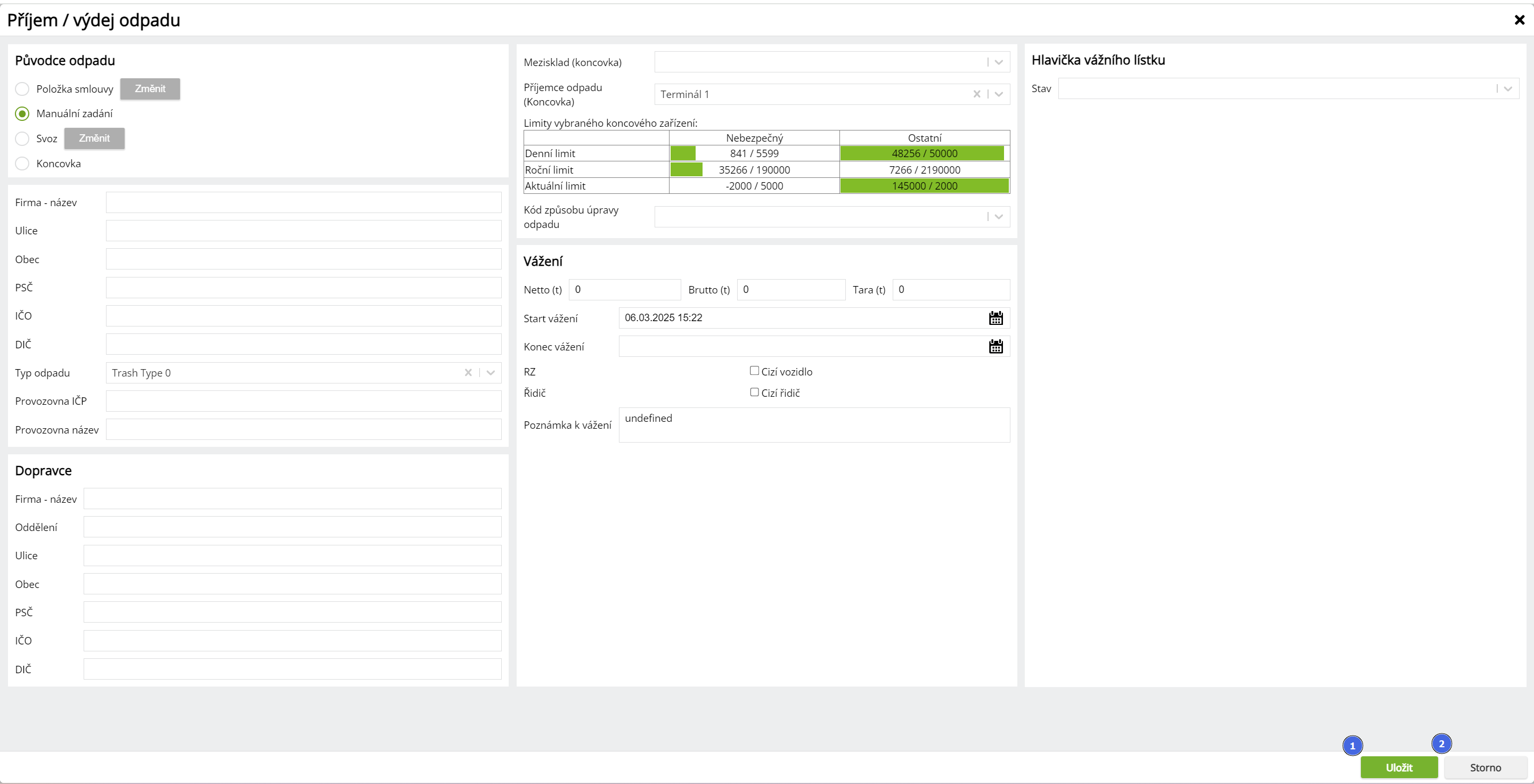
Task: Clear the Terminál 1 selection
Action: (977, 94)
